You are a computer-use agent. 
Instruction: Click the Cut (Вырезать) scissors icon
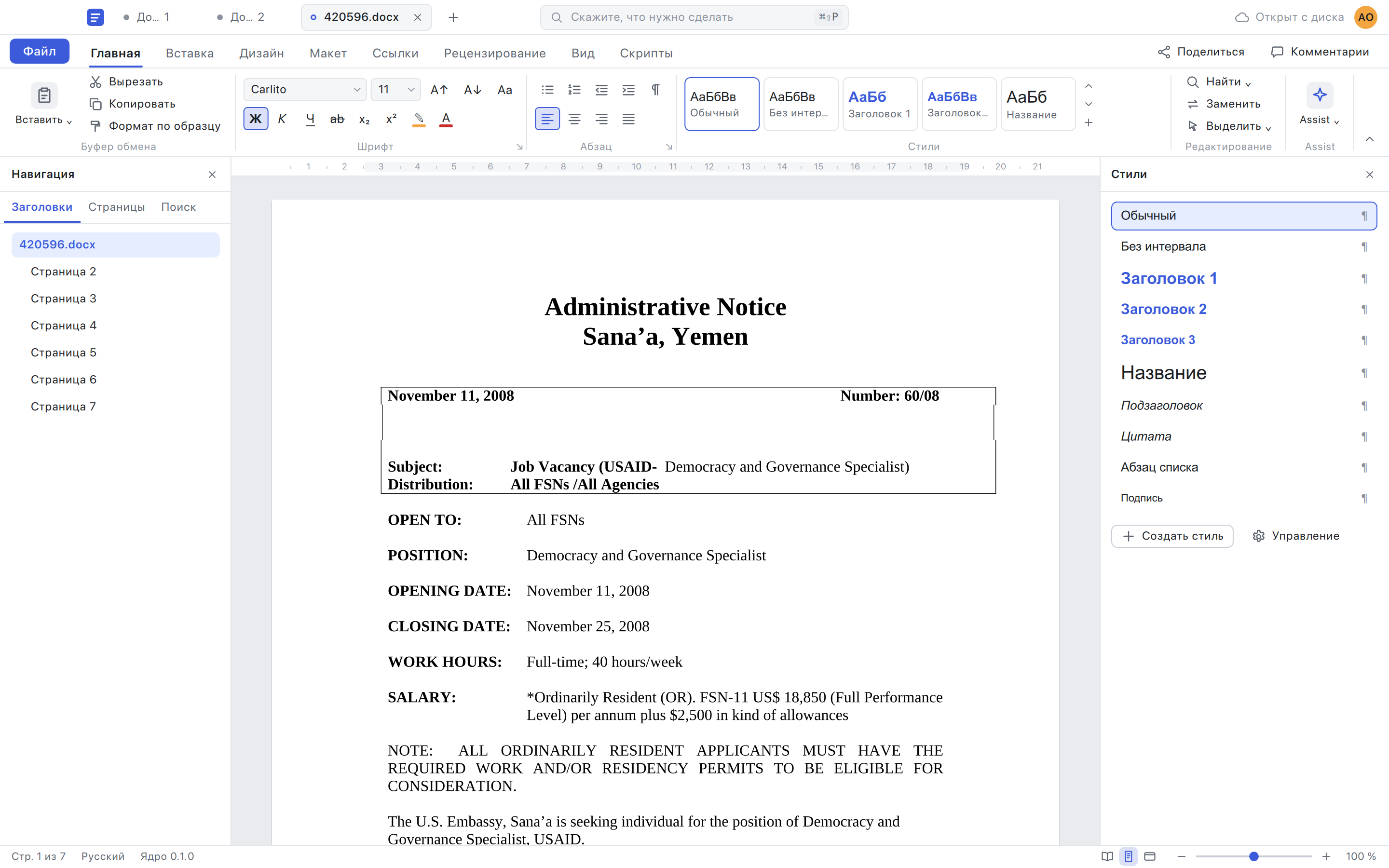96,81
